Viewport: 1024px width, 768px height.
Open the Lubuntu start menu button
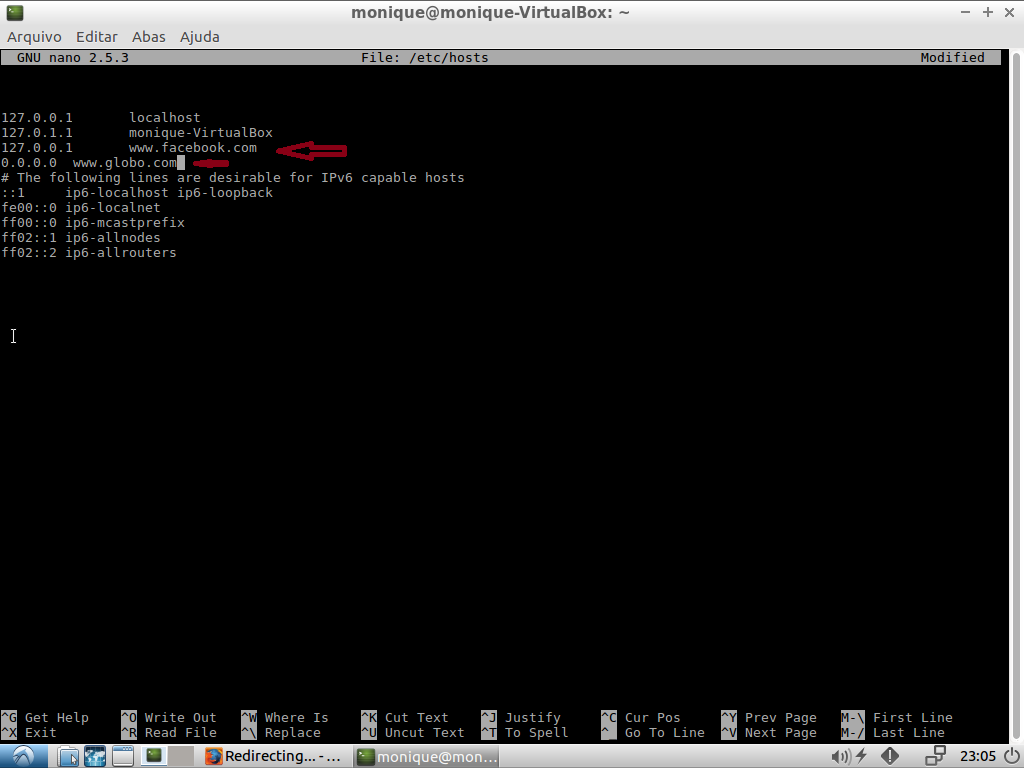pyautogui.click(x=24, y=756)
